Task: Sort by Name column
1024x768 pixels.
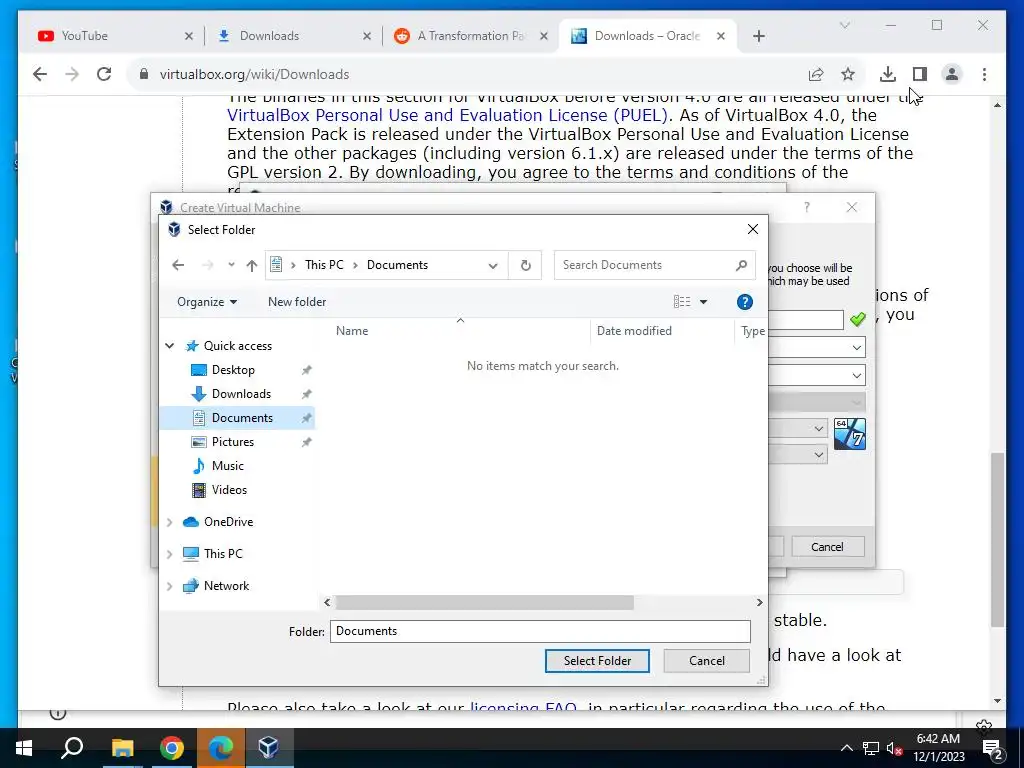Action: 352,331
